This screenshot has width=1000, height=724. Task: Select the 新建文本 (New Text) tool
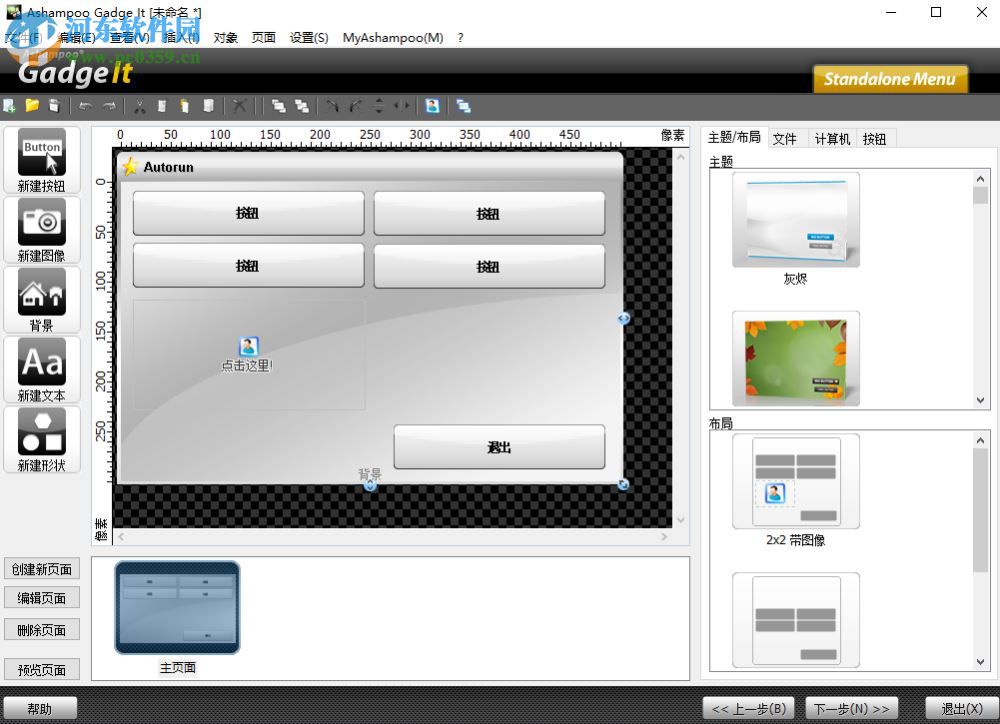click(x=41, y=368)
